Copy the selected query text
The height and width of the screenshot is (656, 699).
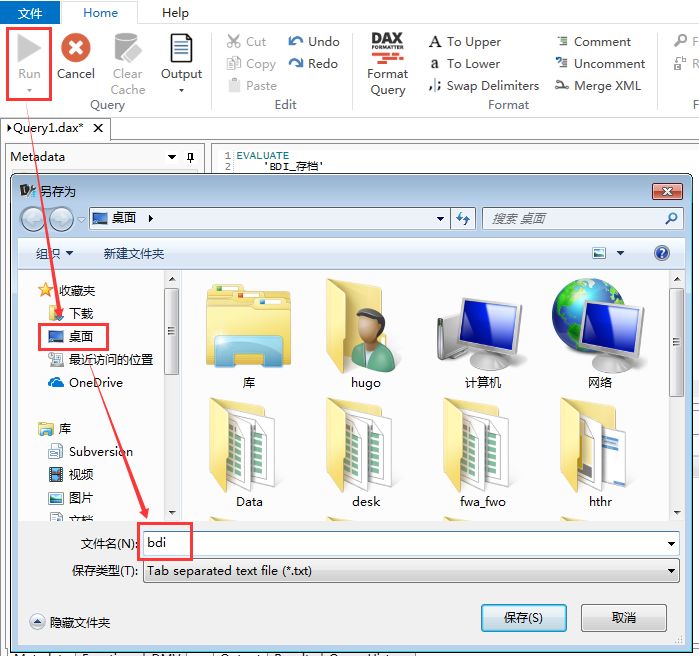click(251, 64)
